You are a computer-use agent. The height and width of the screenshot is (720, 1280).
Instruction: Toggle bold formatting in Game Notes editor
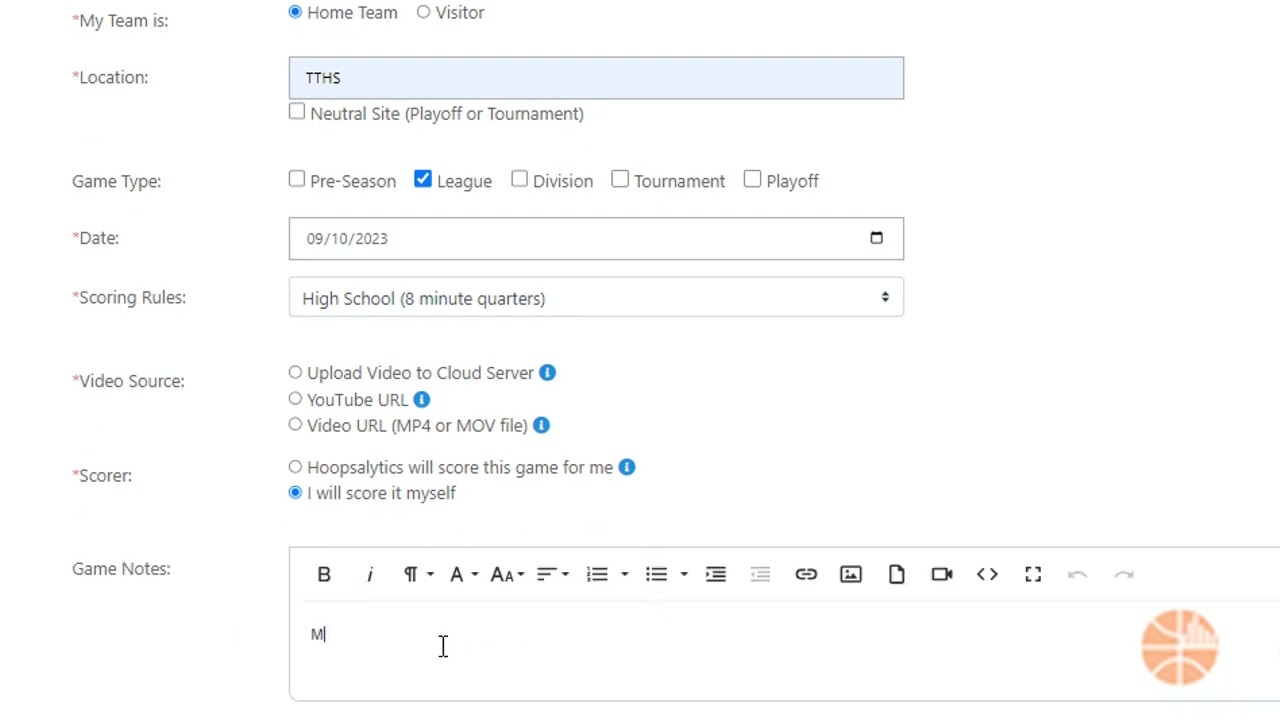[x=324, y=574]
